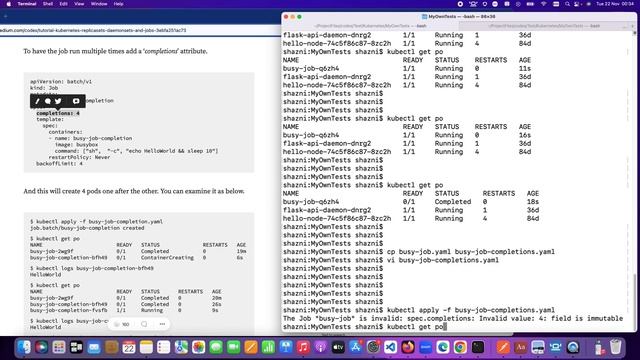Open Music from the Dock
The height and width of the screenshot is (360, 640).
click(x=303, y=347)
